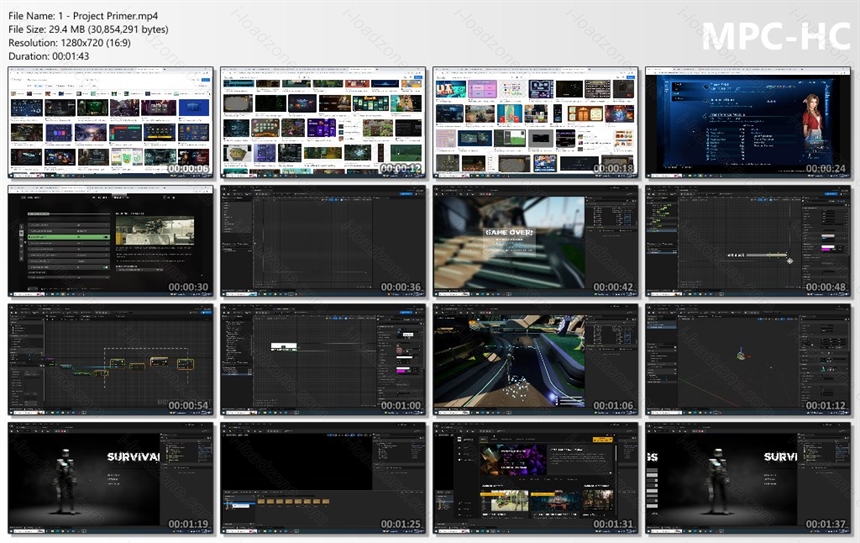
Task: Click the thumbnail stamped 00:00:48
Action: pos(748,241)
